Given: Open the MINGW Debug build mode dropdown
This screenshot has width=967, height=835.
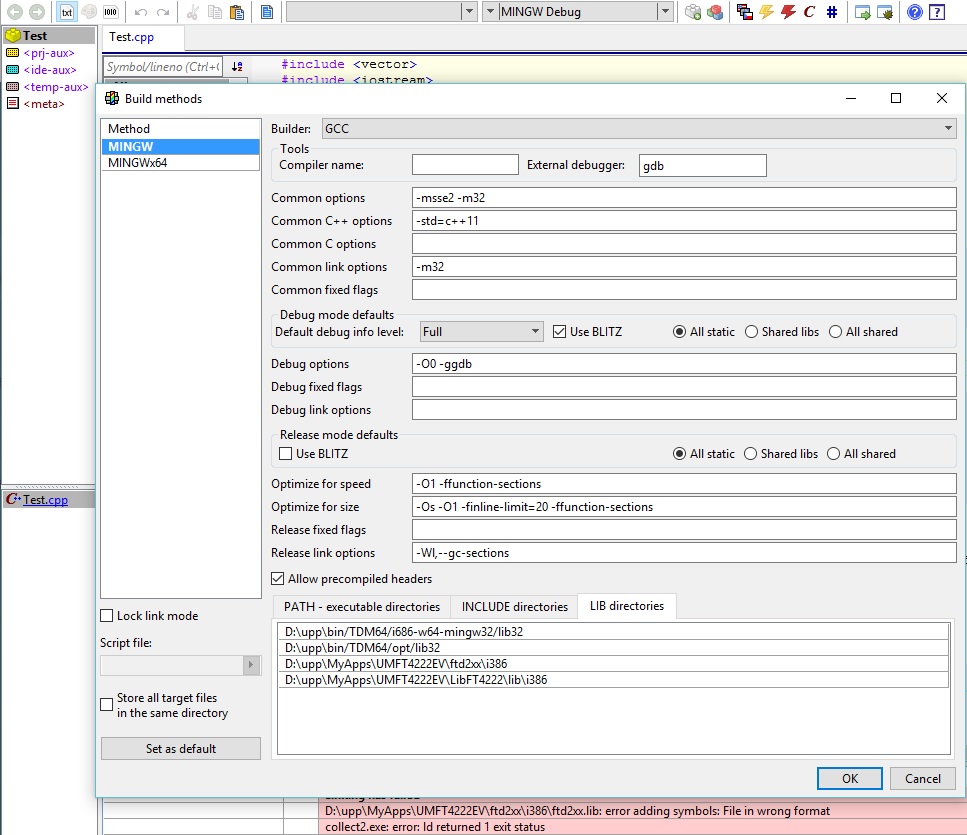Looking at the screenshot, I should pyautogui.click(x=664, y=12).
